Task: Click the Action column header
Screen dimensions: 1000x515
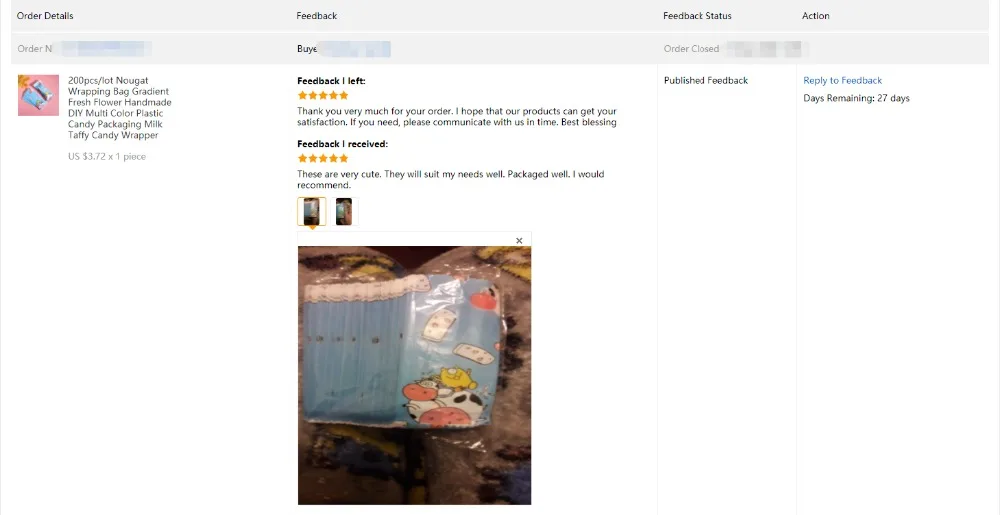Action: (816, 15)
